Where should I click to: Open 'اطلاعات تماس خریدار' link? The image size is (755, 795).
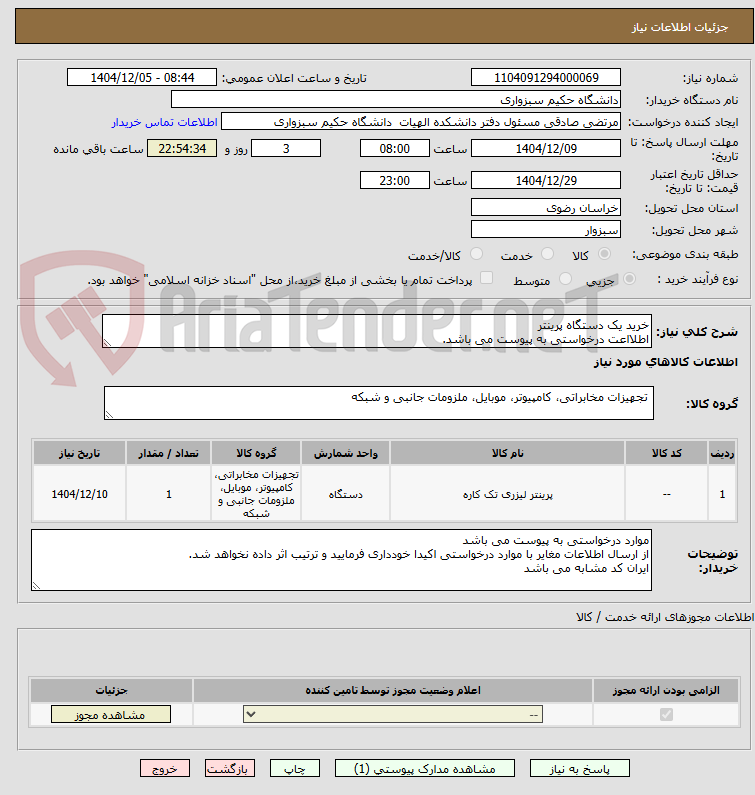click(x=165, y=122)
